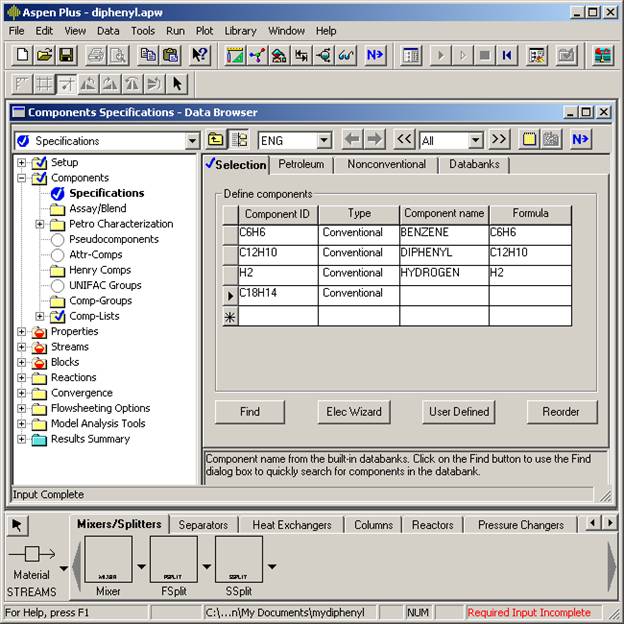This screenshot has height=624, width=624.
Task: Open the Plot menu
Action: [204, 31]
